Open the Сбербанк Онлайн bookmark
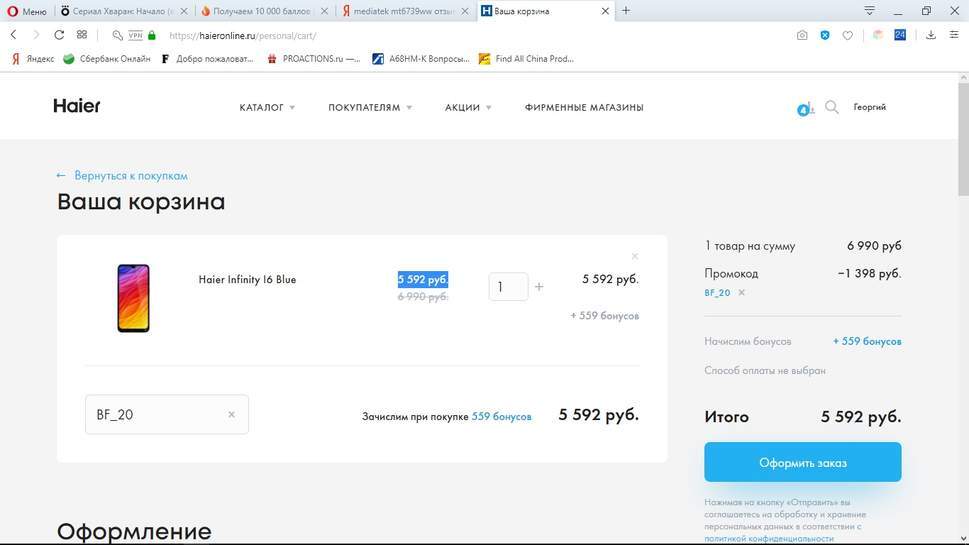 point(107,59)
